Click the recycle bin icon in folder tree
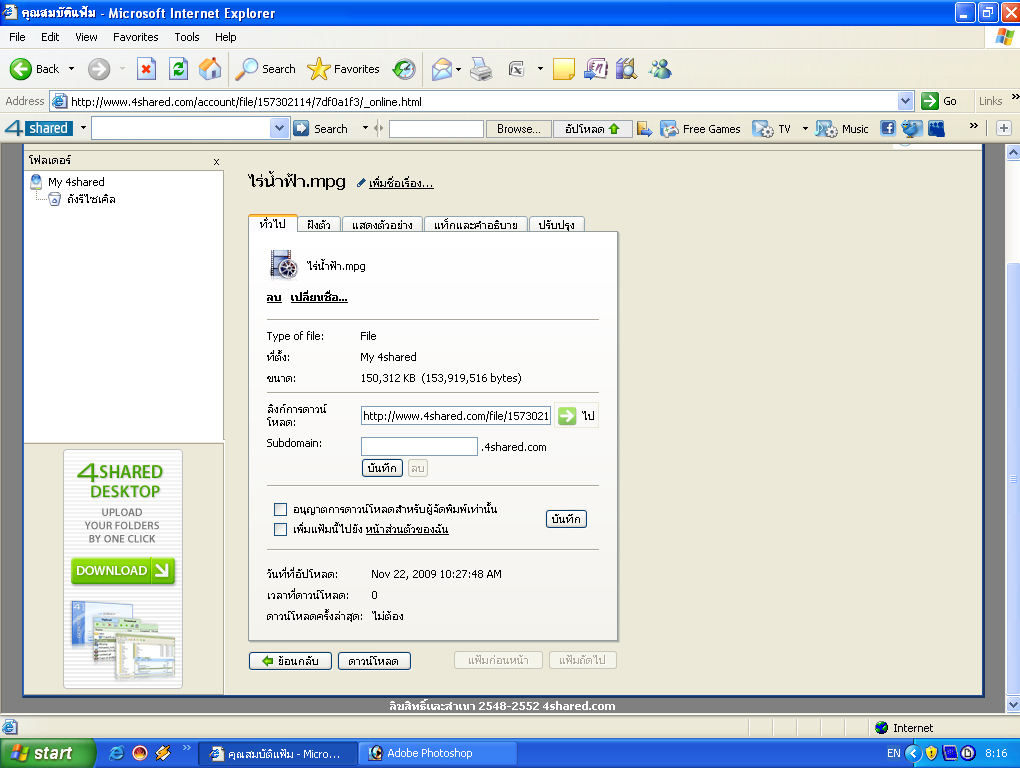1020x768 pixels. [x=55, y=199]
